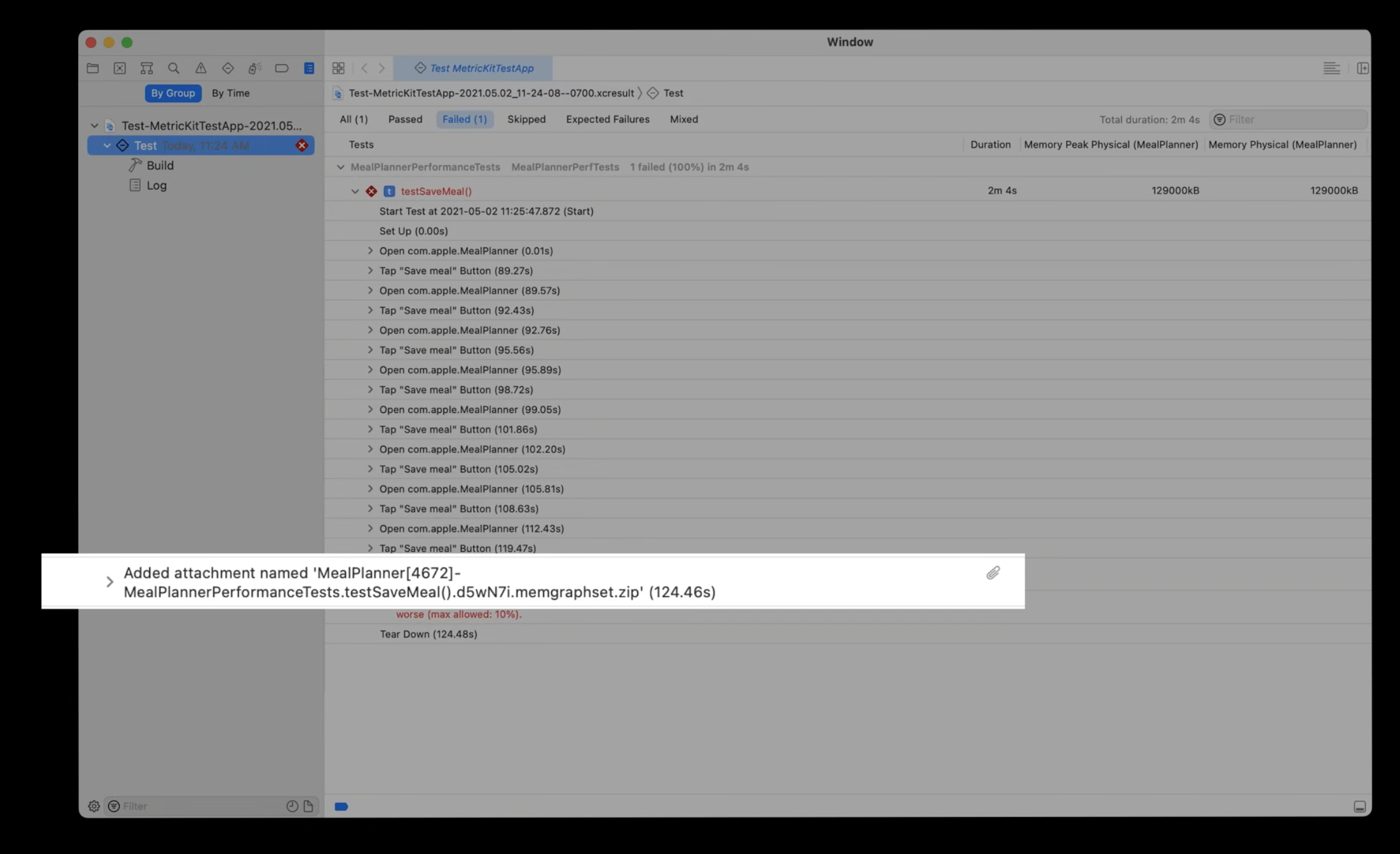
Task: Click the xcresult breadcrumb path
Action: pos(491,93)
